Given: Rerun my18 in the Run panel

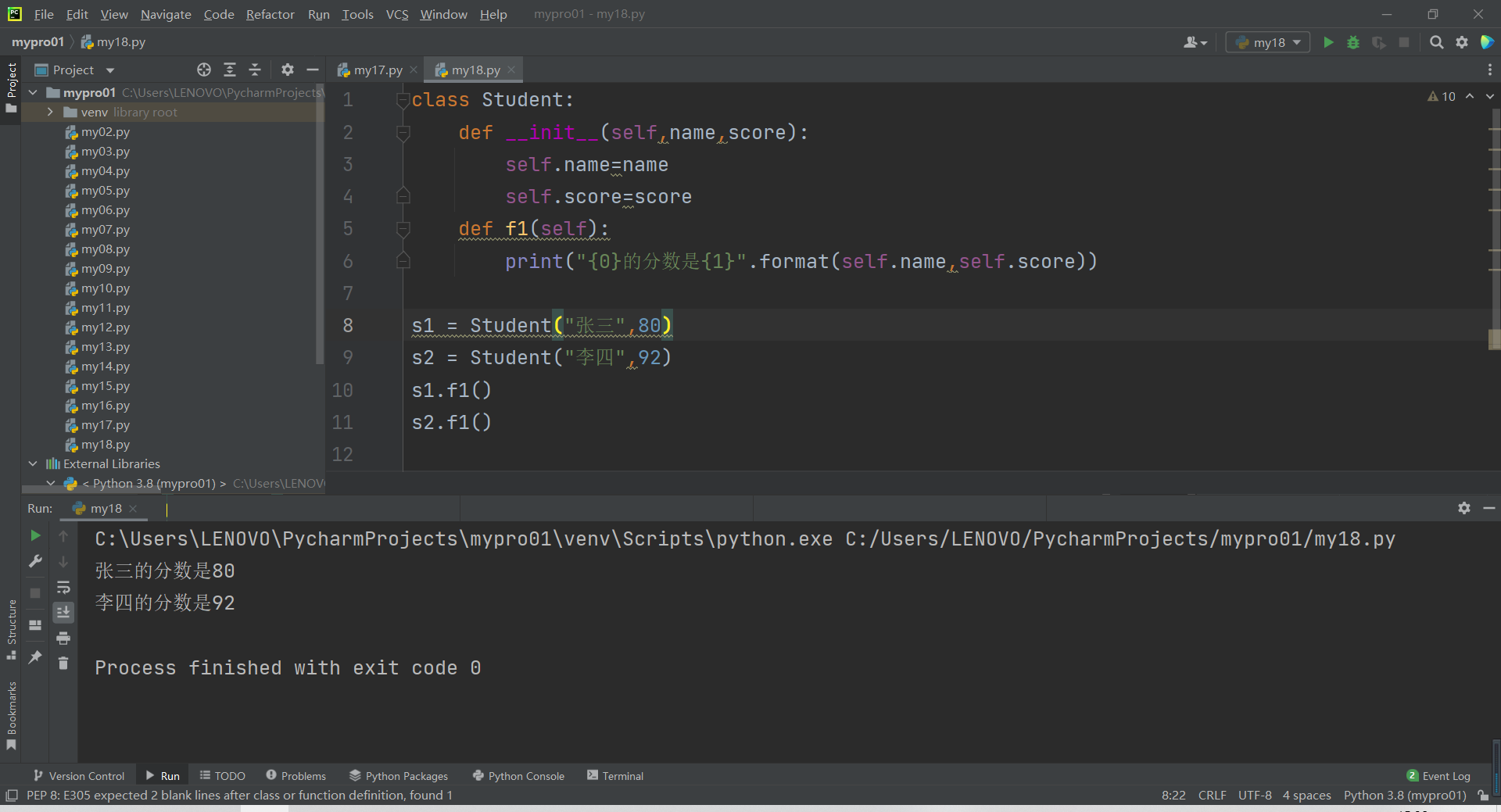Looking at the screenshot, I should click(35, 535).
